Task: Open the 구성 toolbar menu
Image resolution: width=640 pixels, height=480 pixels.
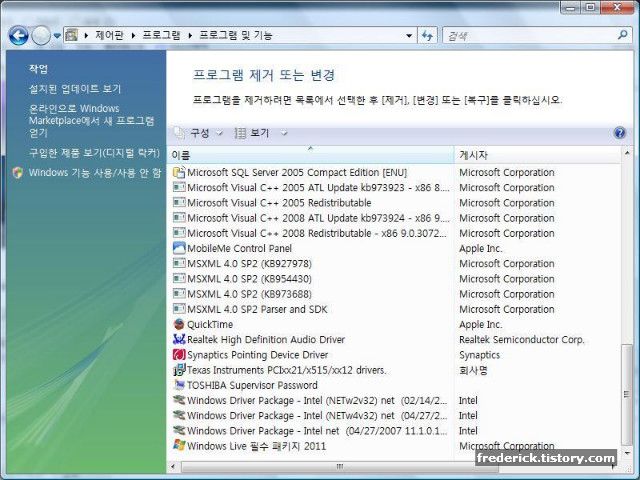Action: click(x=193, y=133)
